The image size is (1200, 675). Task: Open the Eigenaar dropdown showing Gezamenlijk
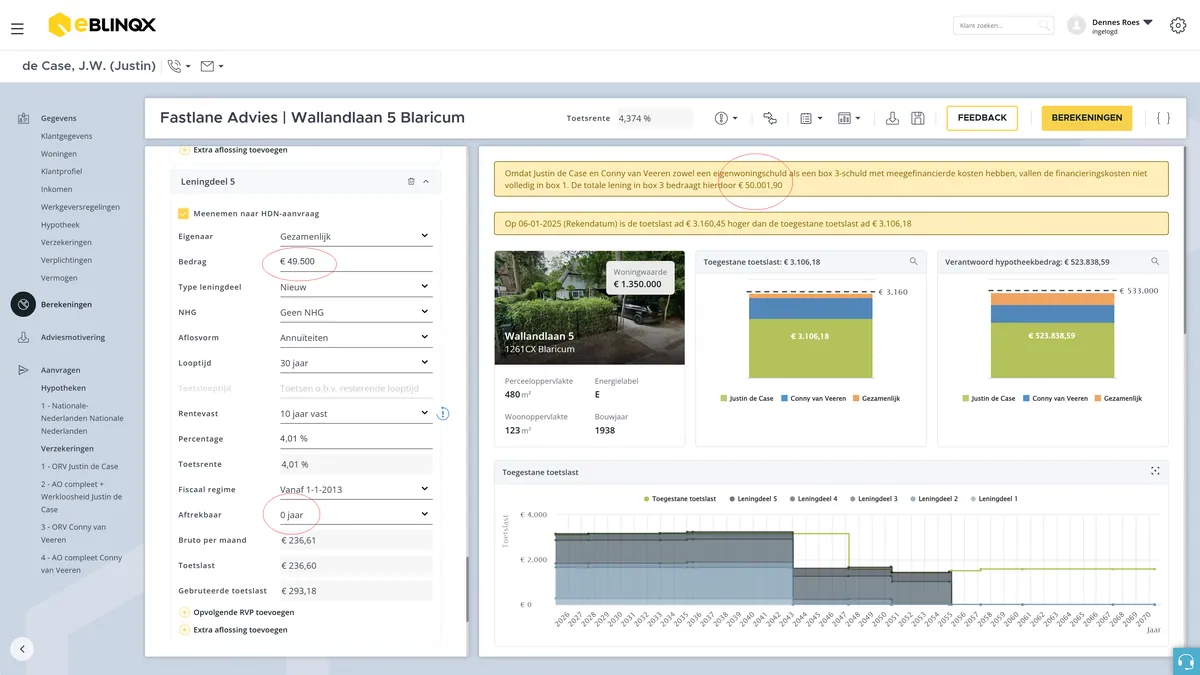coord(354,236)
